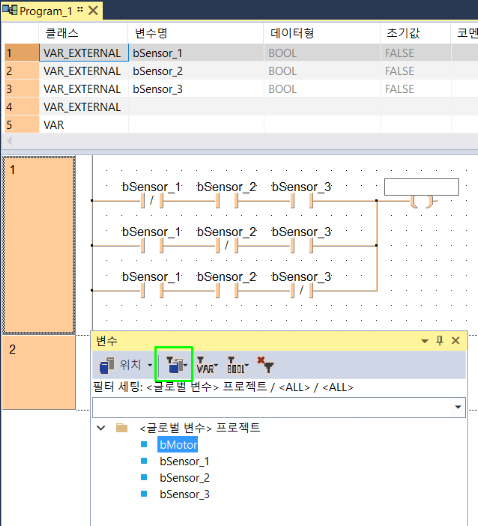Close the Program_1 tab
This screenshot has height=526, width=478.
click(93, 11)
